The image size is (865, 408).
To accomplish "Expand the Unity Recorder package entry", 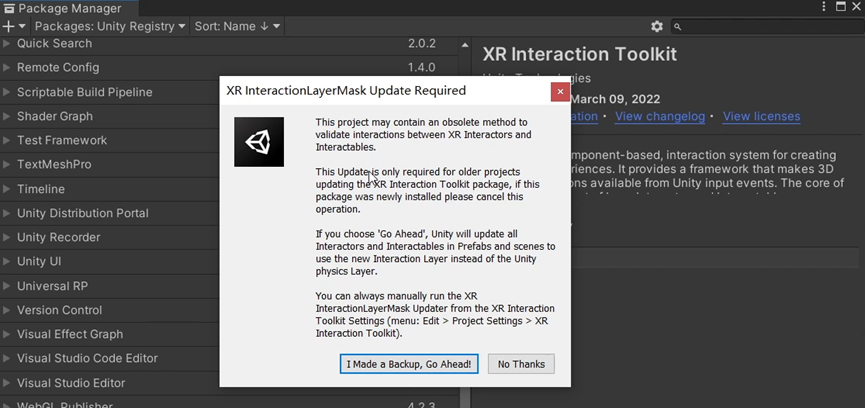I will tap(7, 238).
